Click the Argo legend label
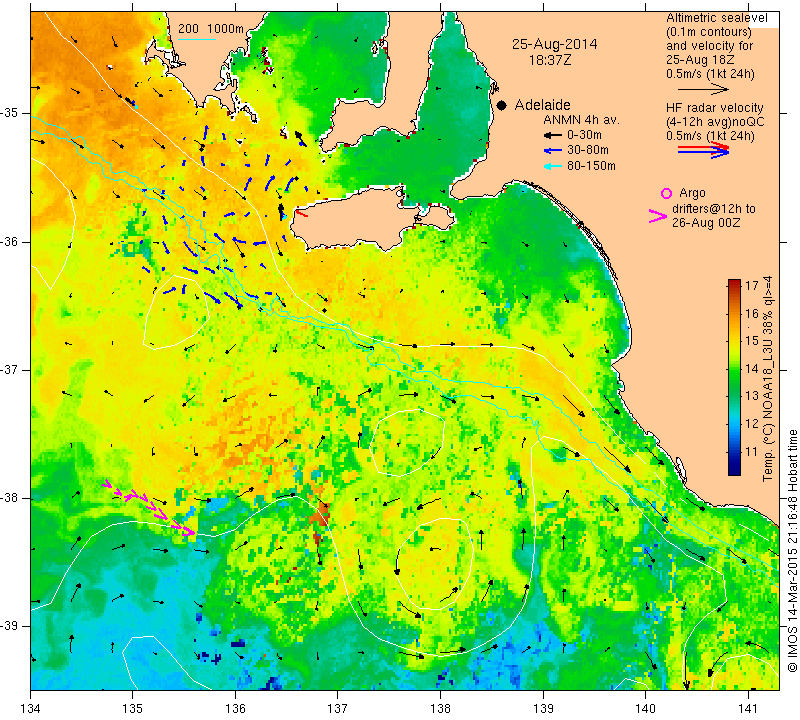 (692, 193)
